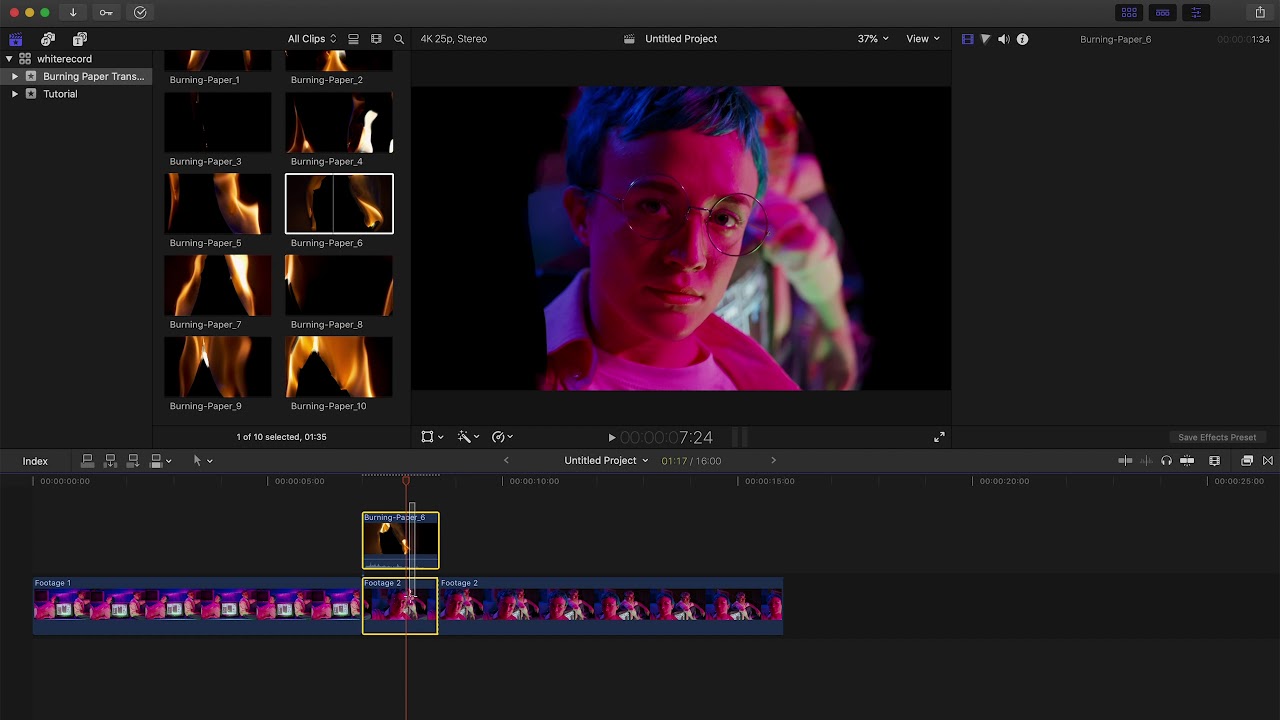Select the Burning-Paper_5 thumbnail
This screenshot has width=1280, height=720.
pos(218,204)
